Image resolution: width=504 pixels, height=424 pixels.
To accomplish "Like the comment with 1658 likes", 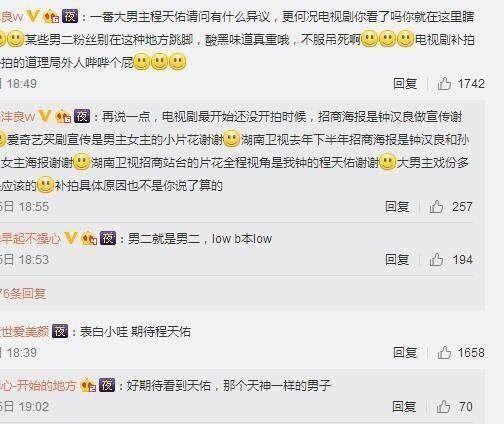I will pyautogui.click(x=444, y=352).
